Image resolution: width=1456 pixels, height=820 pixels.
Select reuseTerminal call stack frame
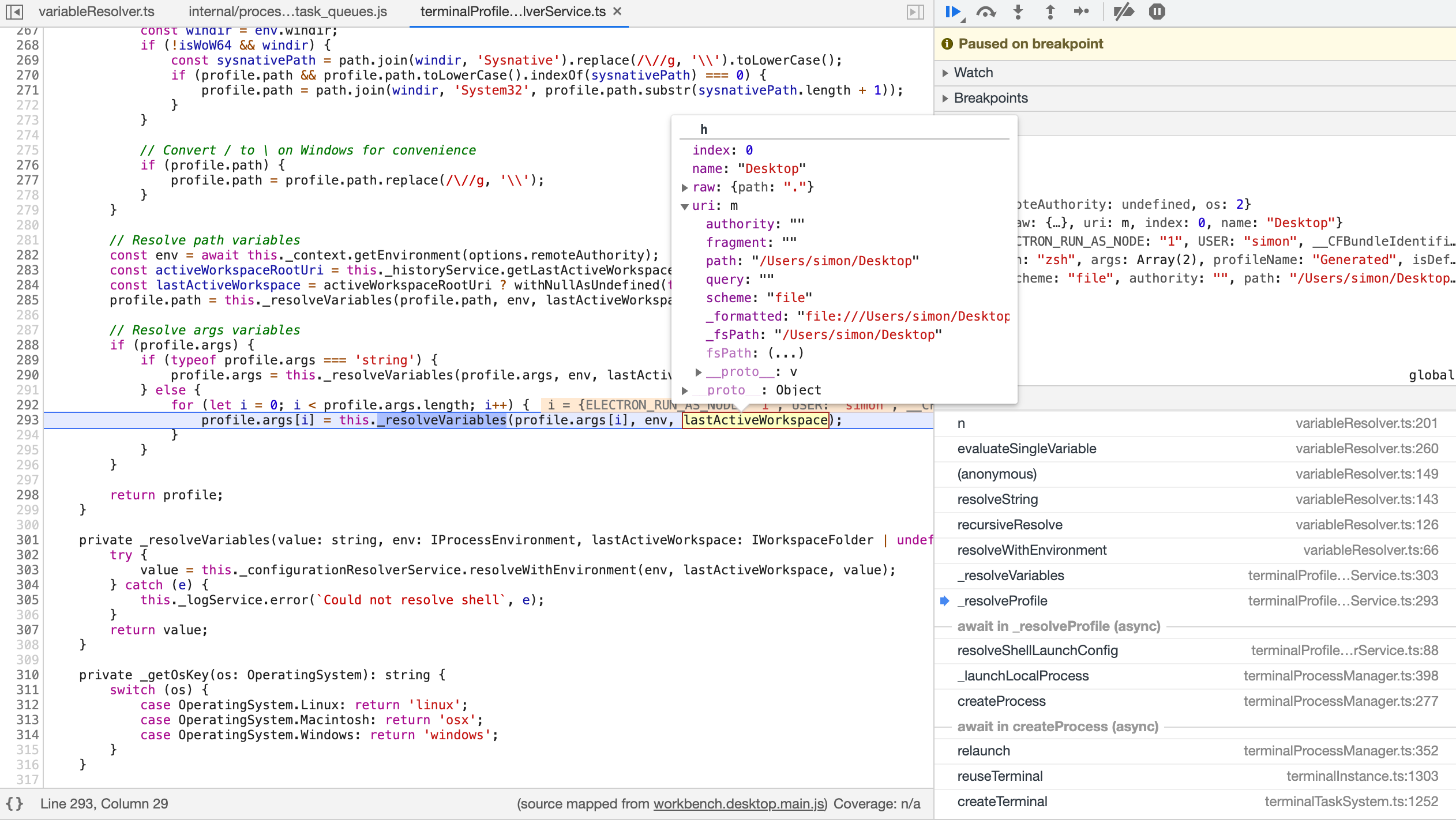click(x=1195, y=776)
